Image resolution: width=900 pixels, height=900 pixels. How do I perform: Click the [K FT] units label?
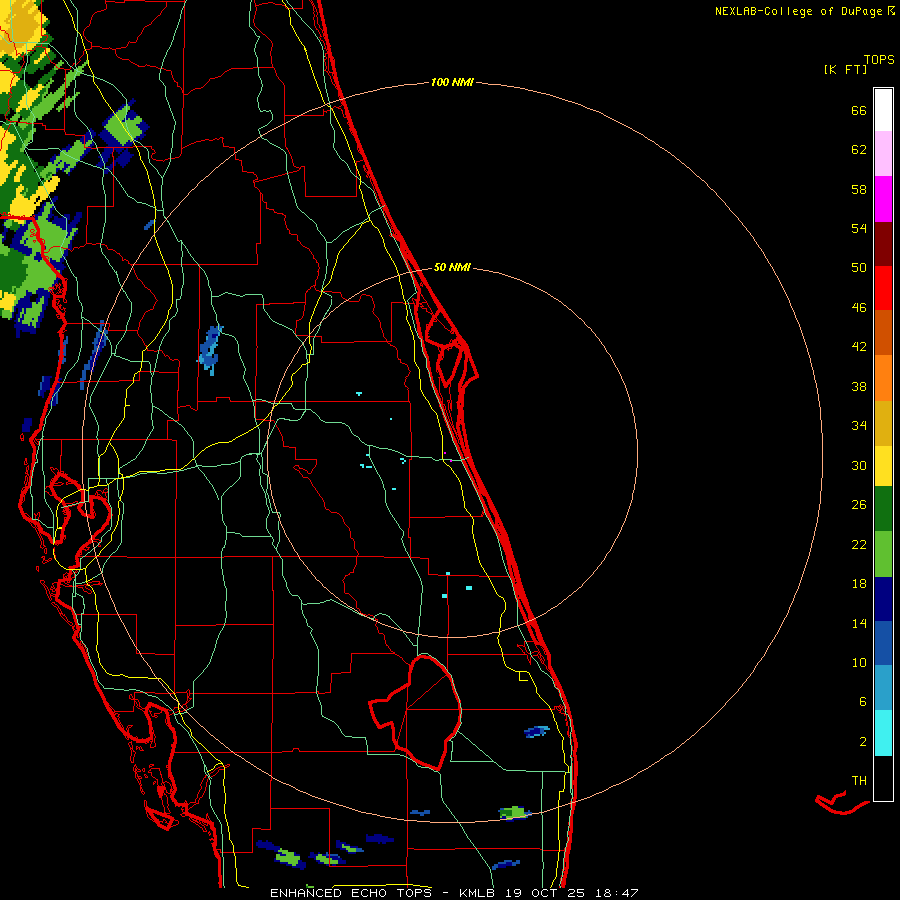click(x=845, y=69)
